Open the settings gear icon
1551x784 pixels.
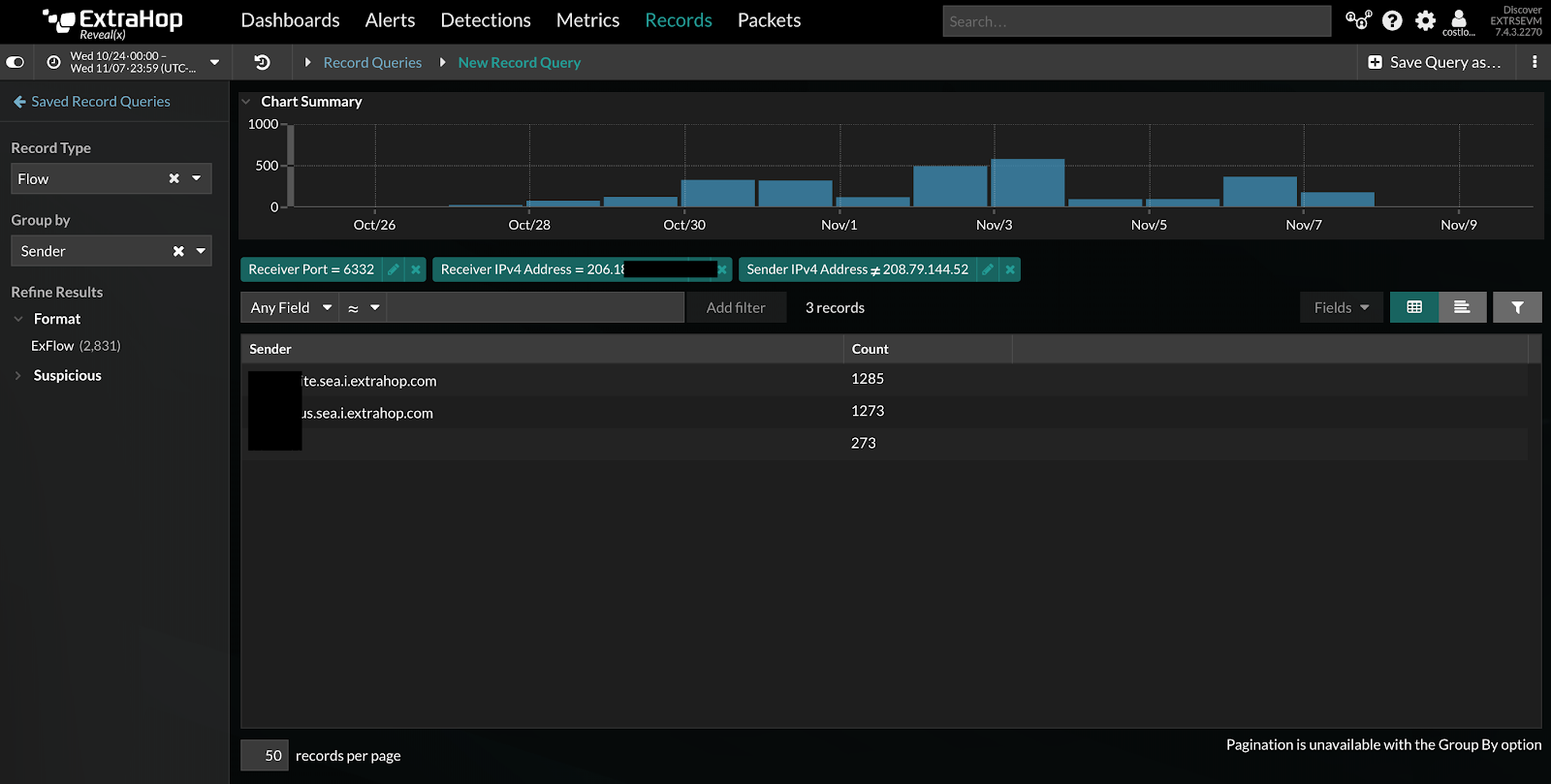click(1425, 20)
